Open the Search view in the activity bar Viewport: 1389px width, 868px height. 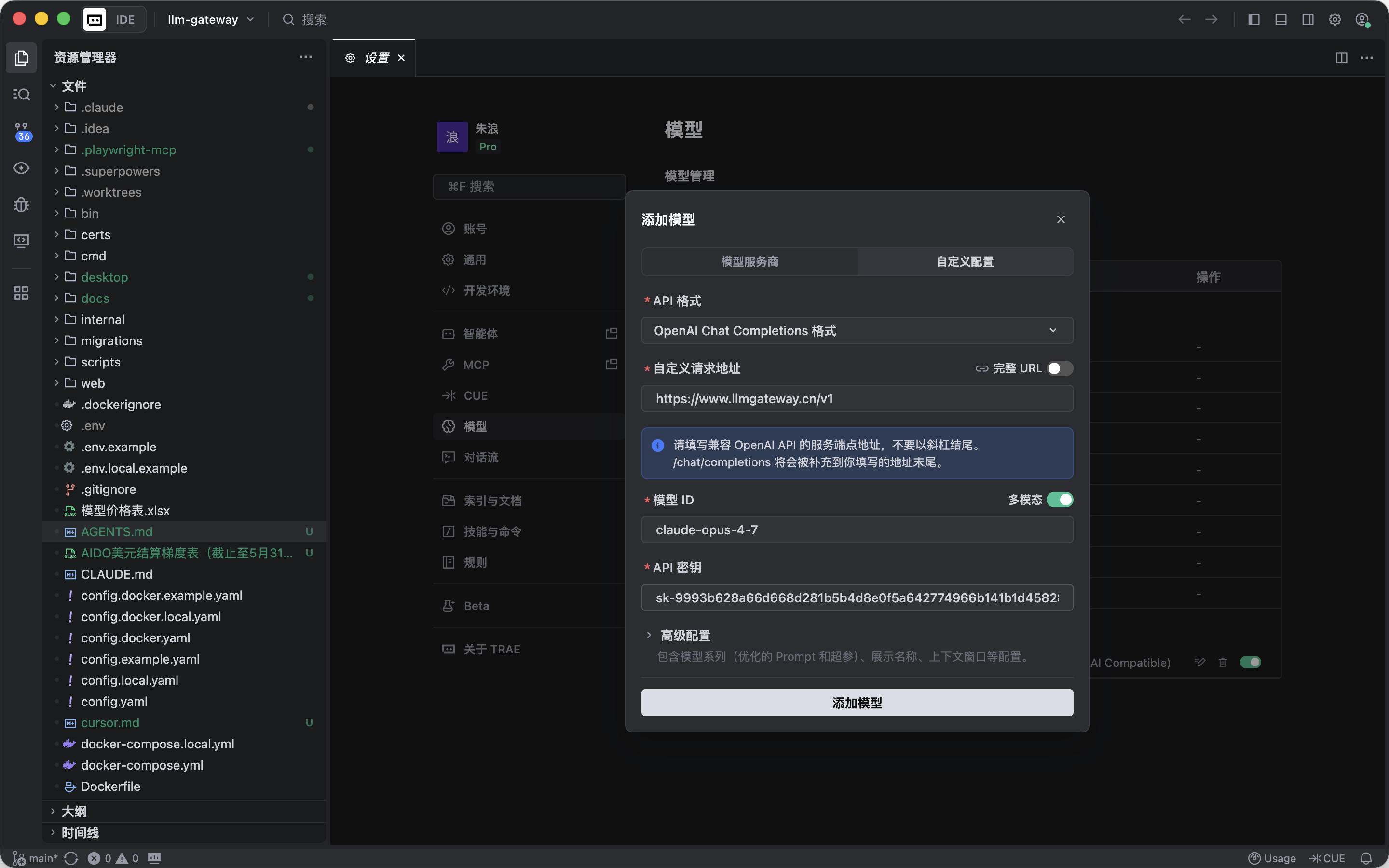tap(21, 94)
